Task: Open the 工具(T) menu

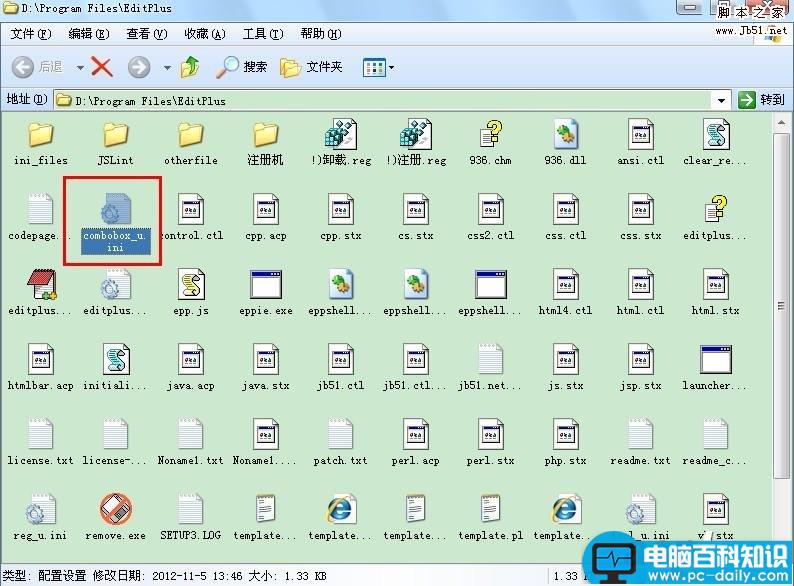Action: (263, 34)
